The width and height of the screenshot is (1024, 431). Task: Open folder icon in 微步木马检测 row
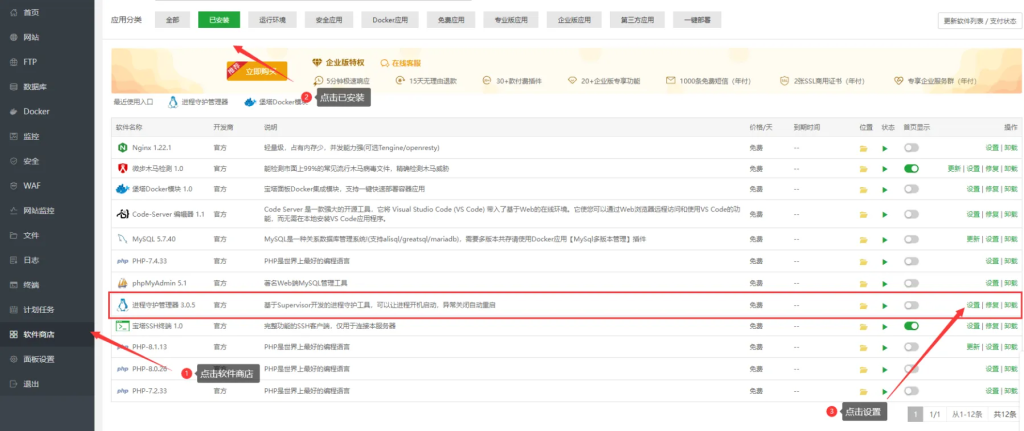[863, 168]
